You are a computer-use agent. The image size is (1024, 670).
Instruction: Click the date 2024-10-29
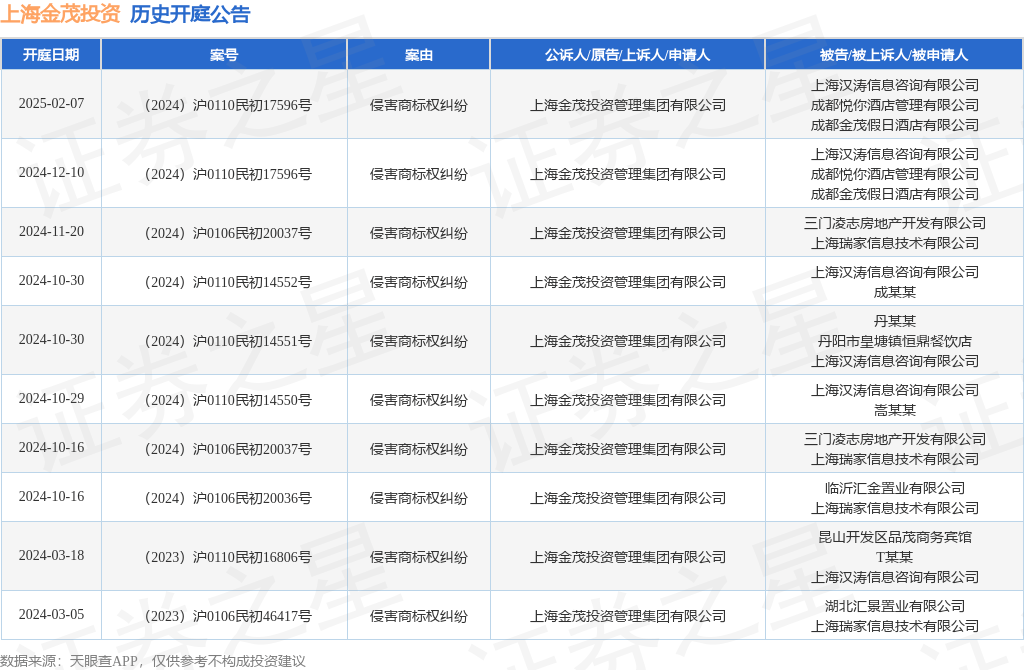click(51, 398)
